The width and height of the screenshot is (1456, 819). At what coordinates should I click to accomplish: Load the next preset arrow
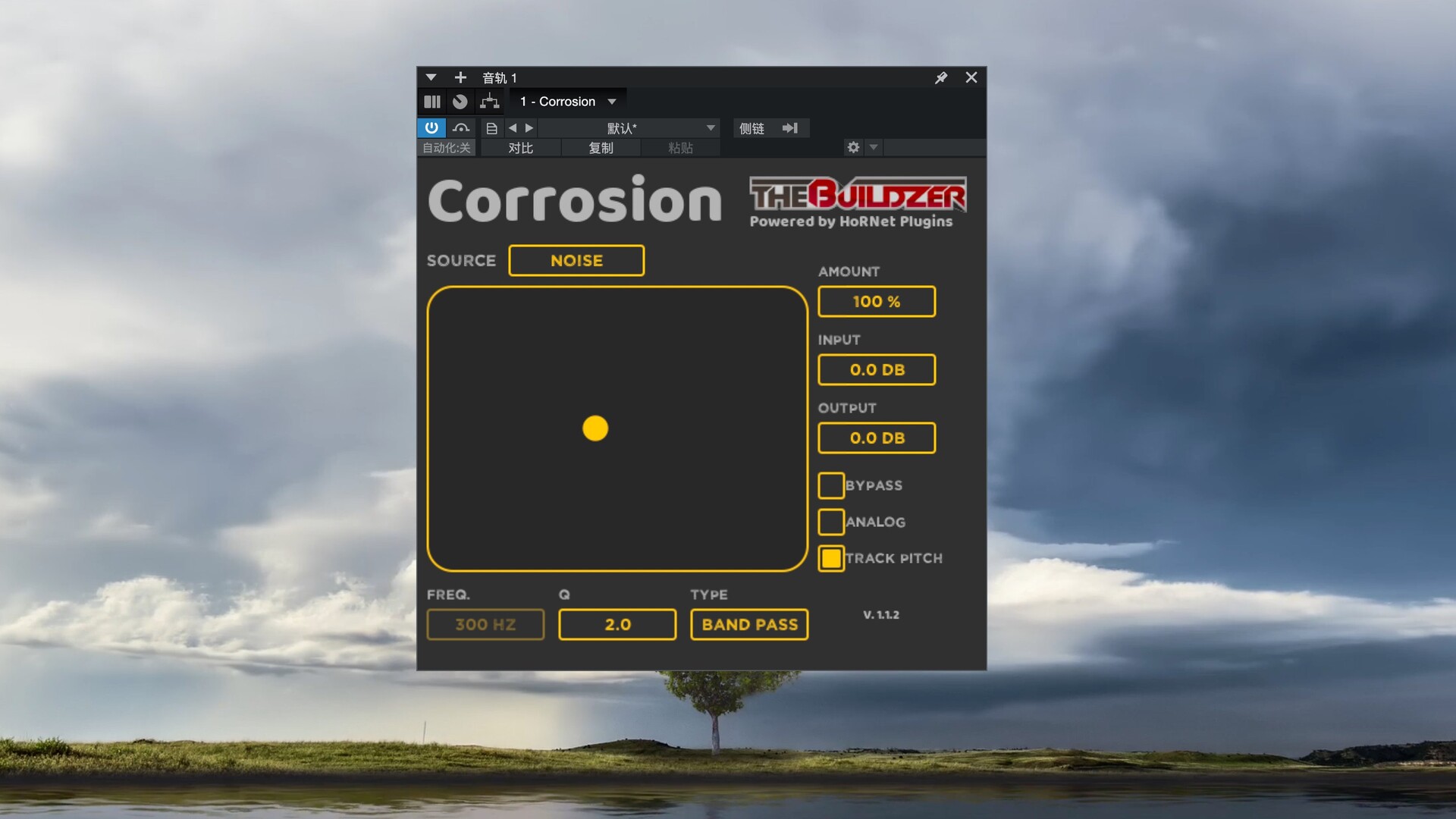point(529,128)
